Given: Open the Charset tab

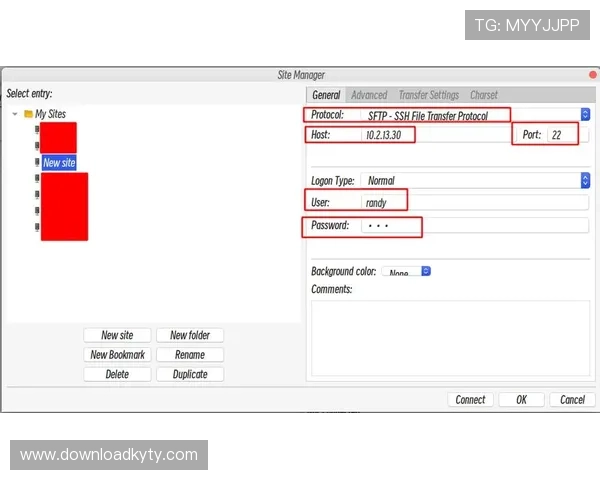Looking at the screenshot, I should coord(484,95).
